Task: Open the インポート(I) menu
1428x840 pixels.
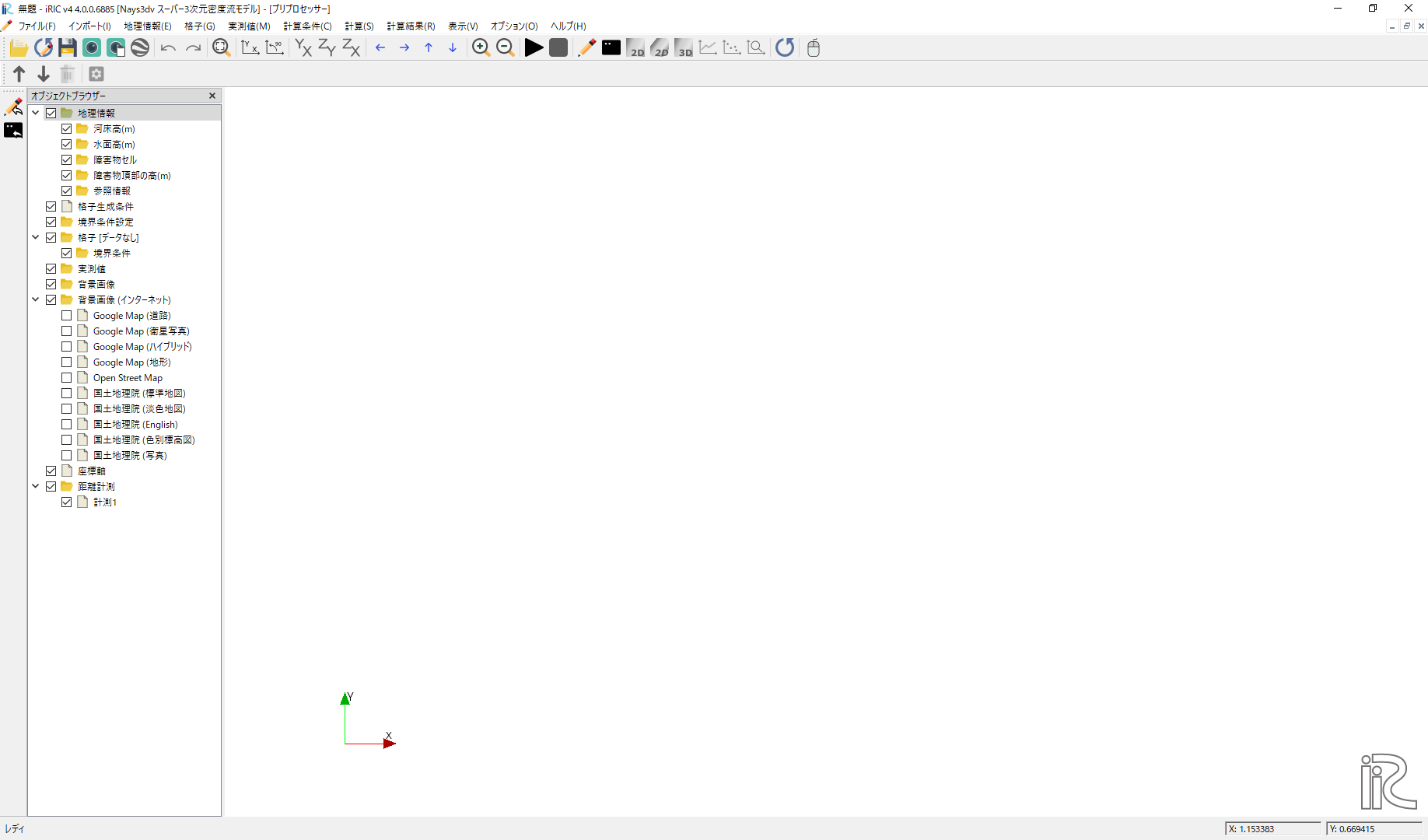Action: point(89,26)
